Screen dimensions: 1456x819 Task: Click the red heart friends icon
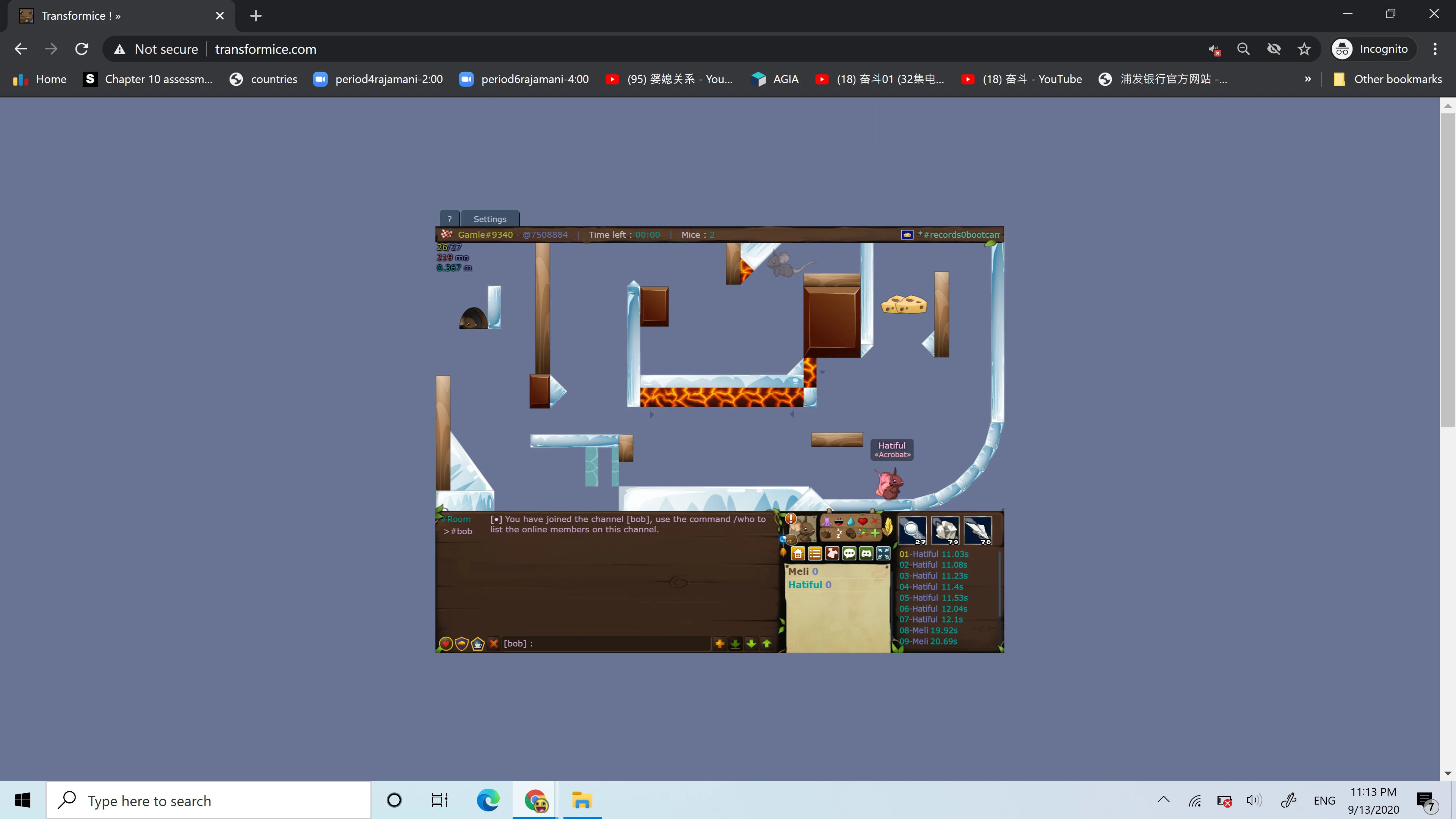click(446, 643)
